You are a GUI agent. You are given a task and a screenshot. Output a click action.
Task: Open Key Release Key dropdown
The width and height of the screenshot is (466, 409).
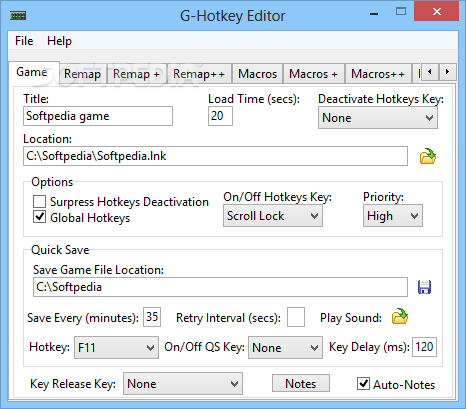(183, 384)
